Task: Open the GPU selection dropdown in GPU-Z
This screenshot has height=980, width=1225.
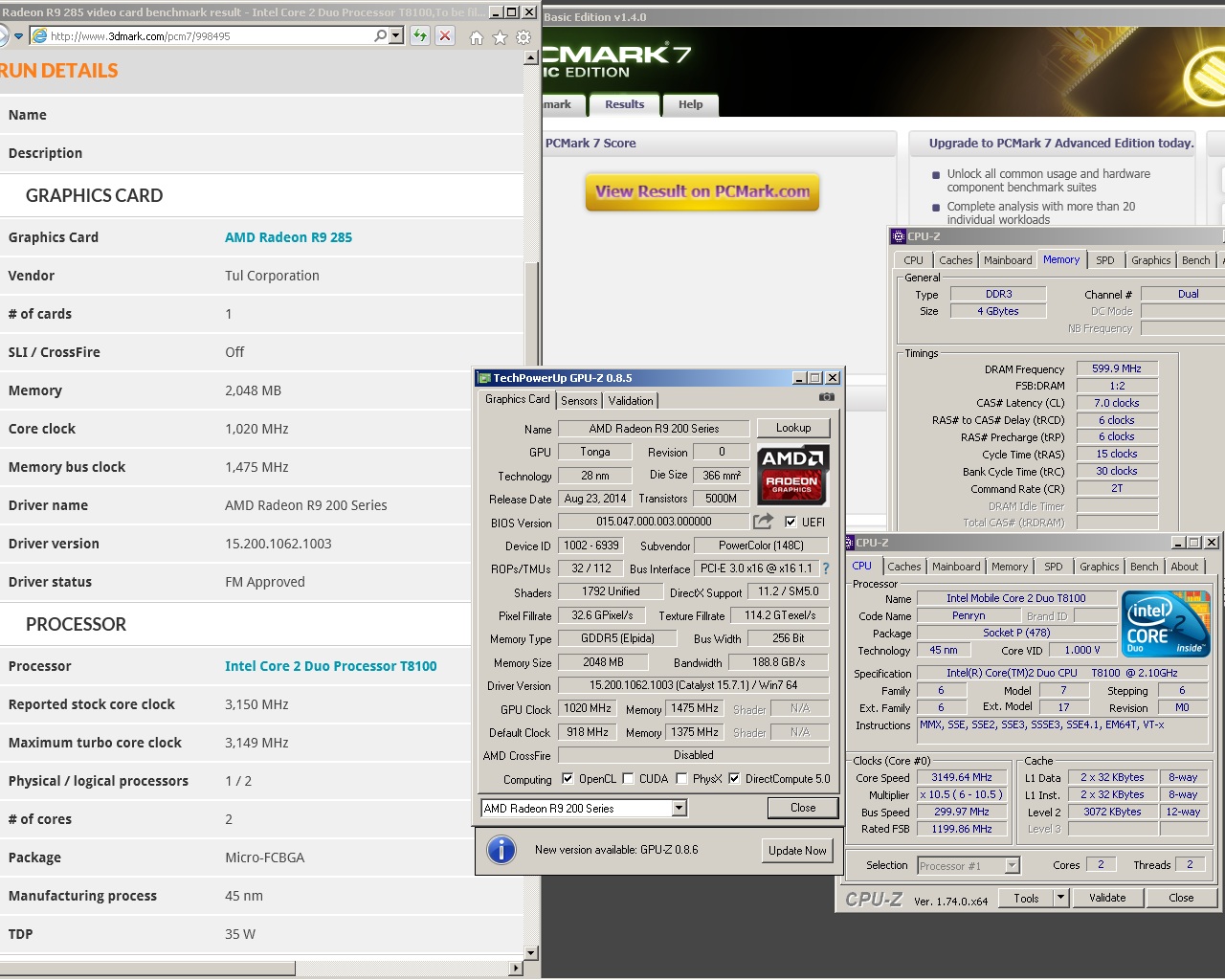Action: (x=679, y=809)
